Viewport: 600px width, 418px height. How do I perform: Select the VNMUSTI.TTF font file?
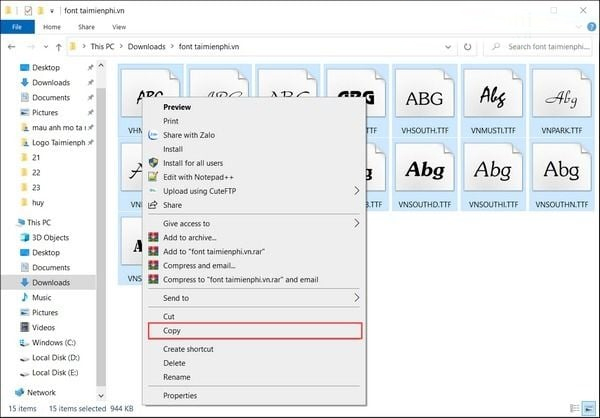493,101
